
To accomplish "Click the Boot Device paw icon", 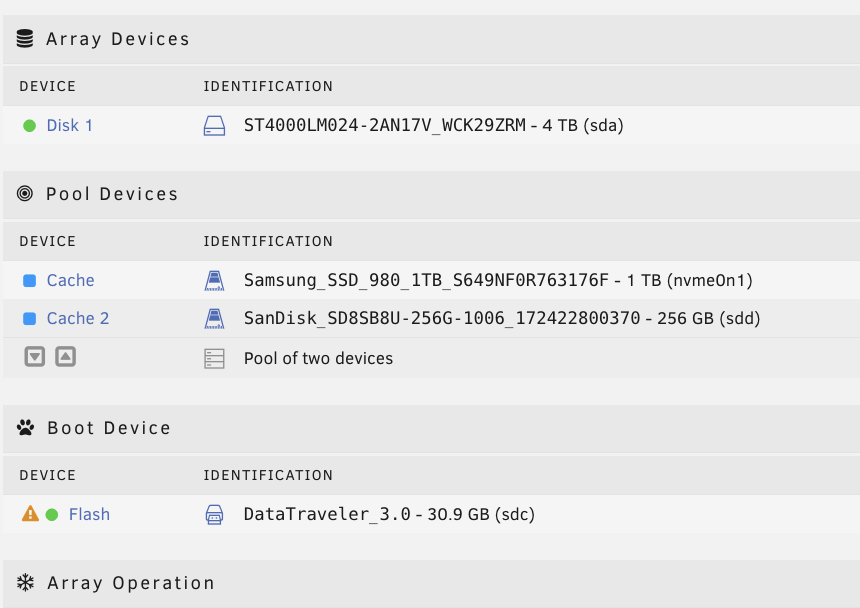I will tap(25, 427).
